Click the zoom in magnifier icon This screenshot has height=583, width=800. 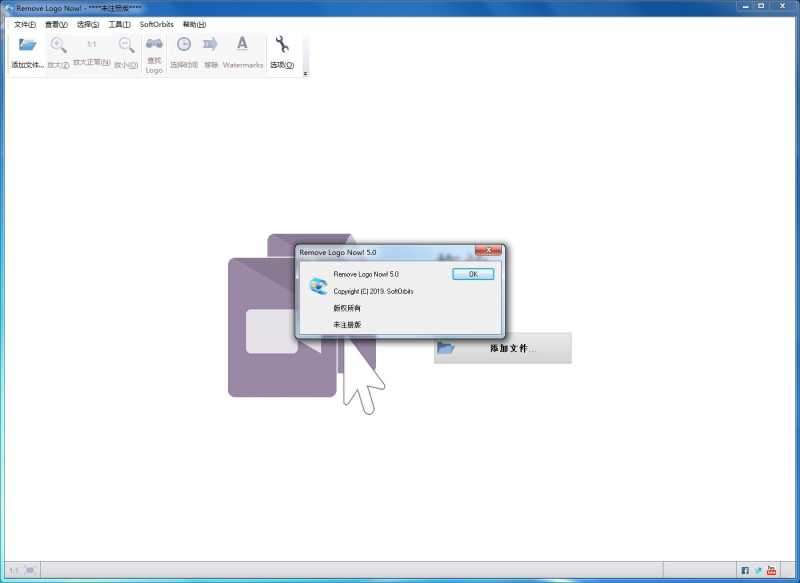point(58,46)
